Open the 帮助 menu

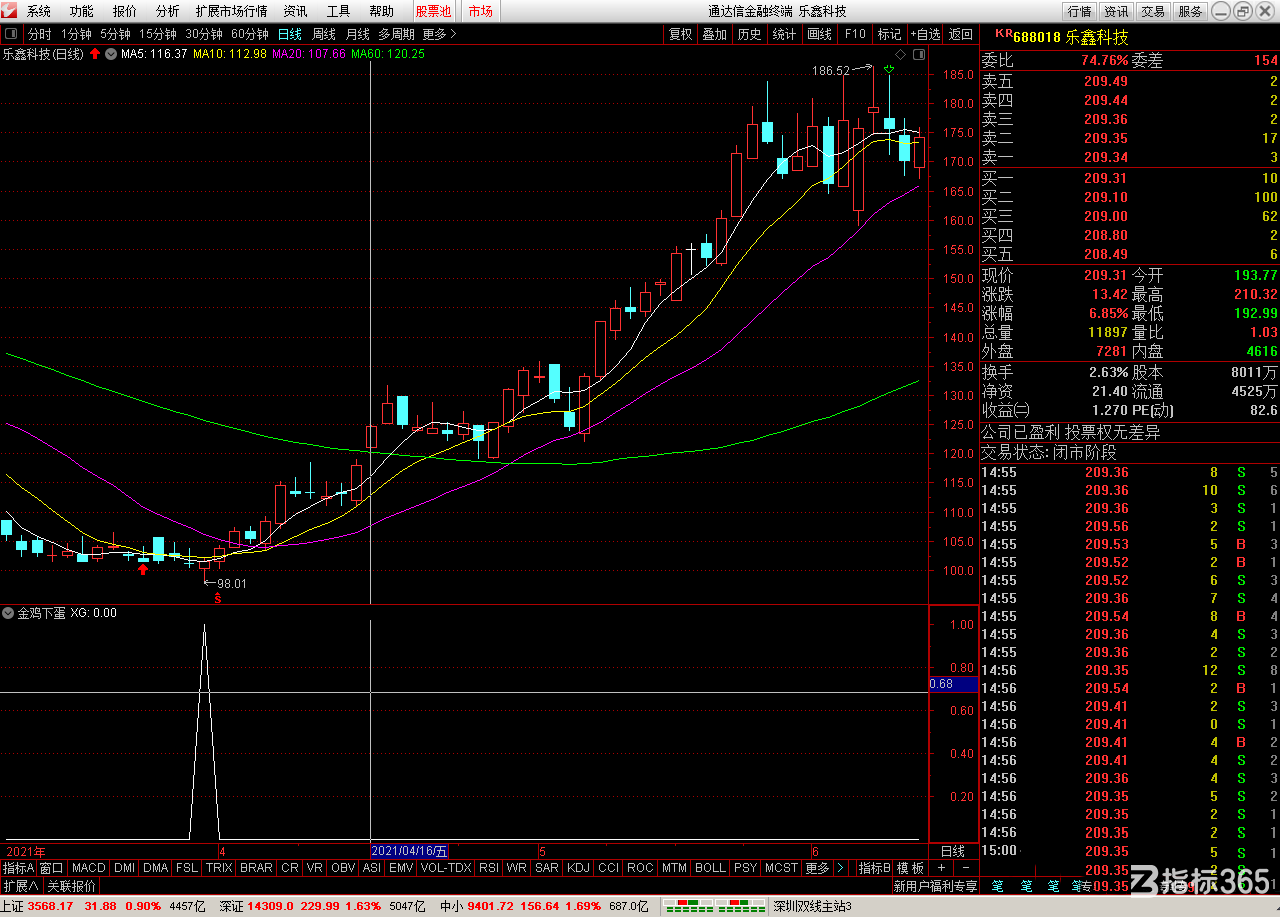click(x=381, y=11)
